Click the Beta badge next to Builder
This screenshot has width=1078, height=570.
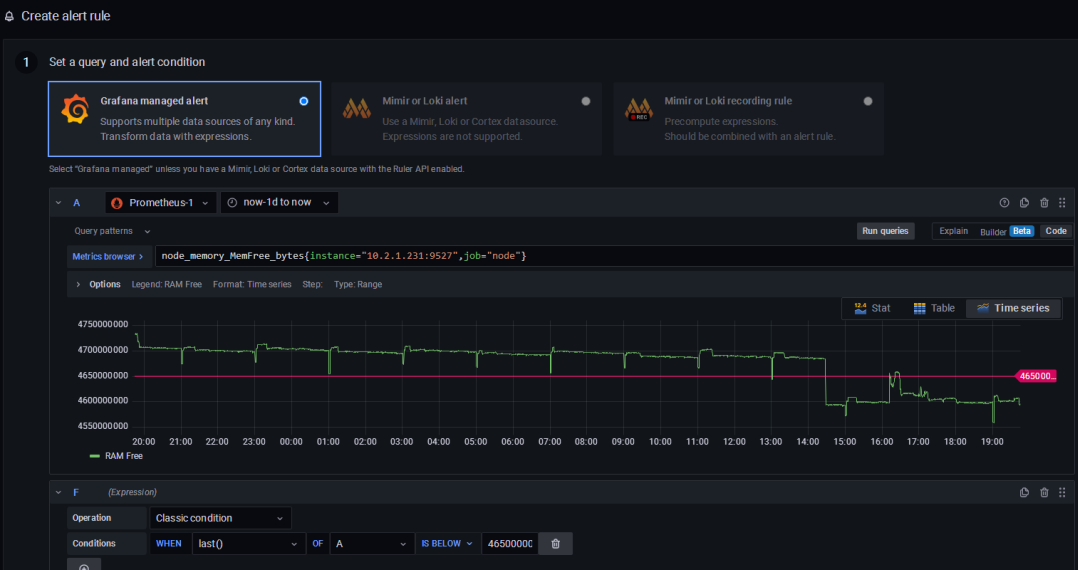pos(1022,231)
